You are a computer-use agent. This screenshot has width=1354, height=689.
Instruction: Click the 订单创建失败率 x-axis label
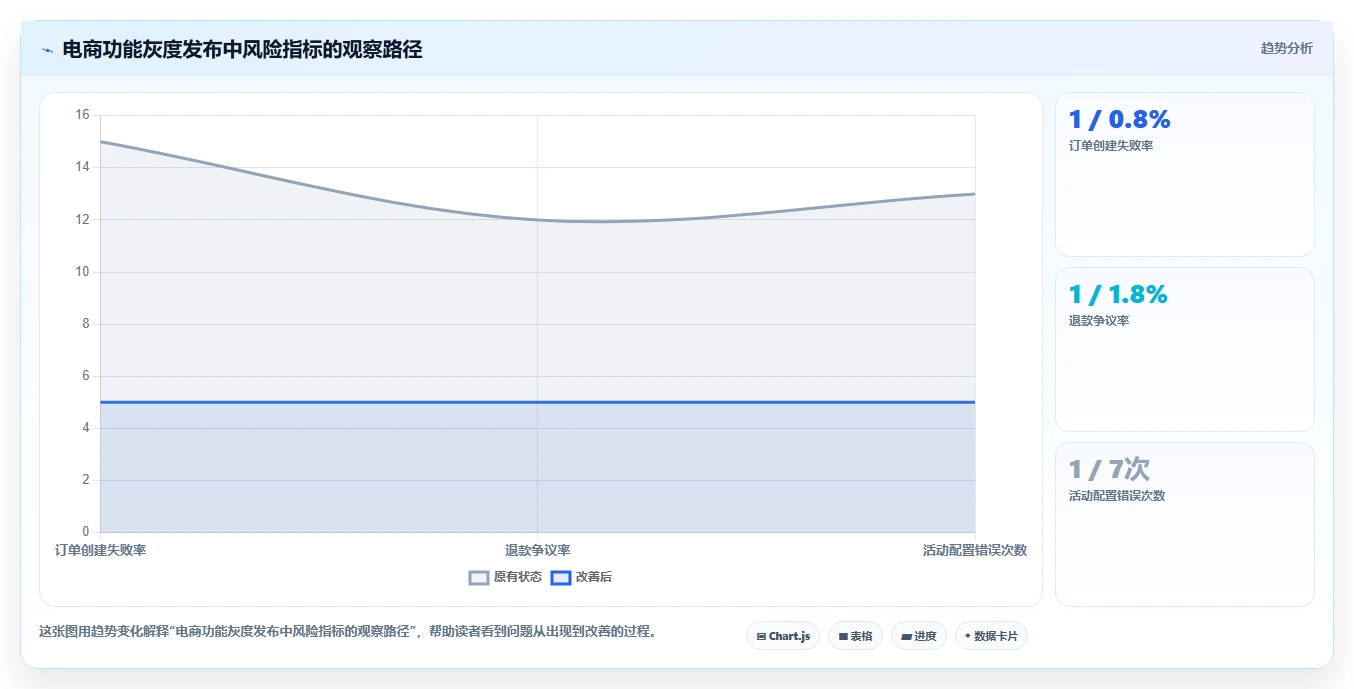(x=100, y=550)
